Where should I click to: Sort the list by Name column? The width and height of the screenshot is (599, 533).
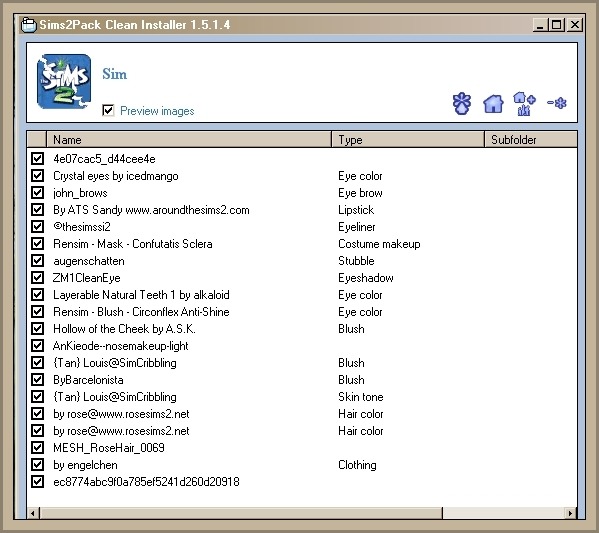point(189,140)
